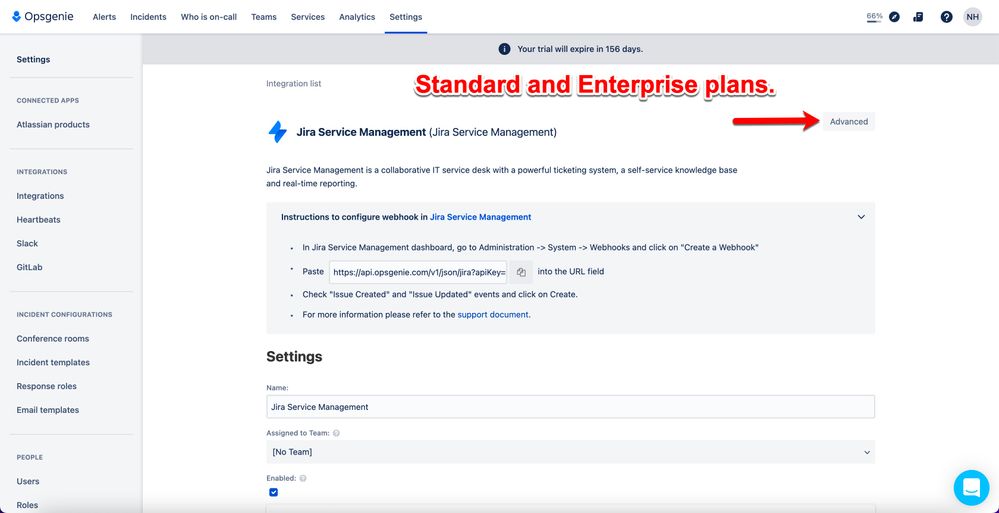Image resolution: width=999 pixels, height=513 pixels.
Task: Uncheck the Enabled checkbox
Action: (273, 492)
